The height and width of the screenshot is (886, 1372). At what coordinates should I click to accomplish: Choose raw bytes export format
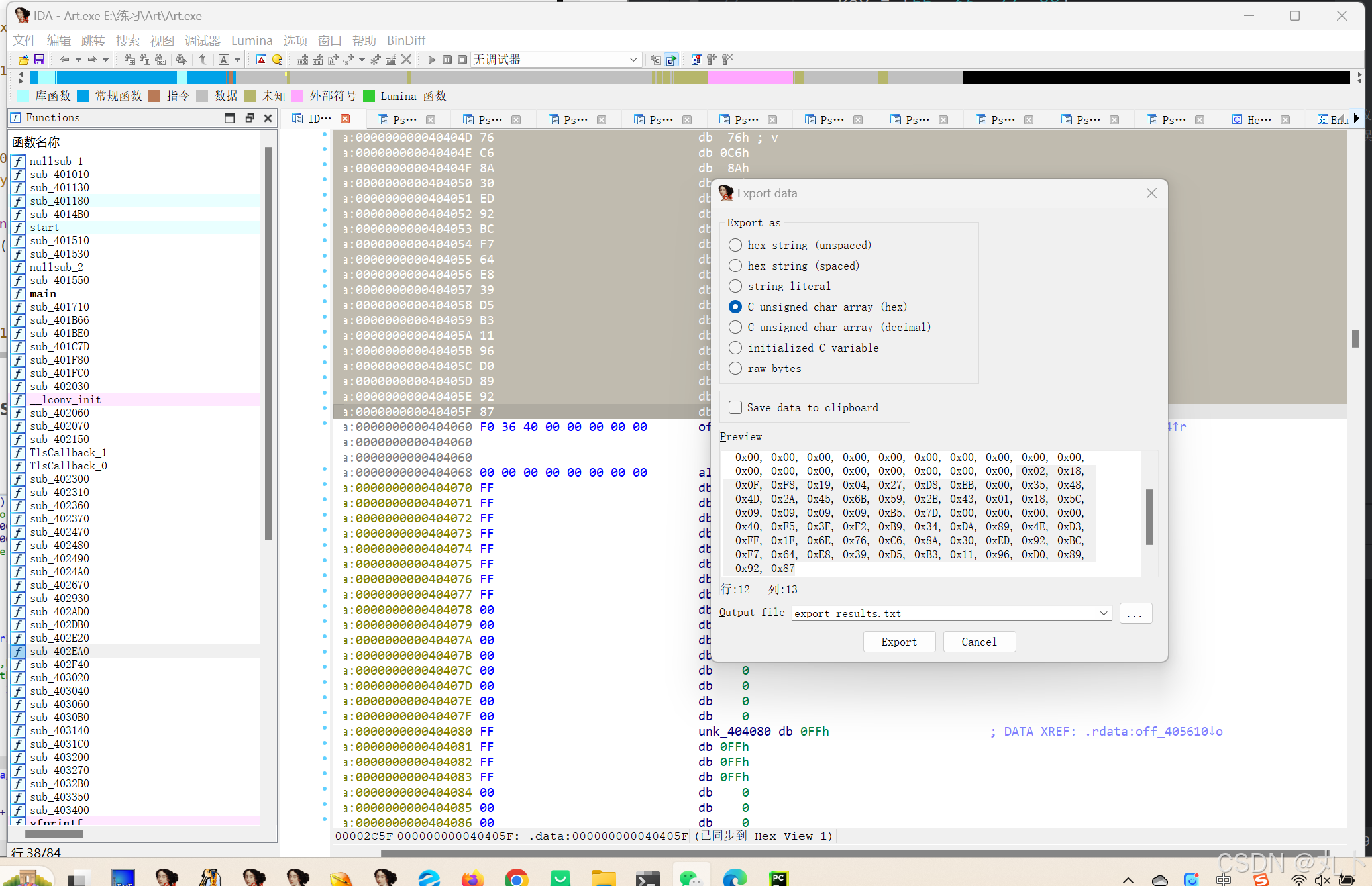tap(735, 368)
